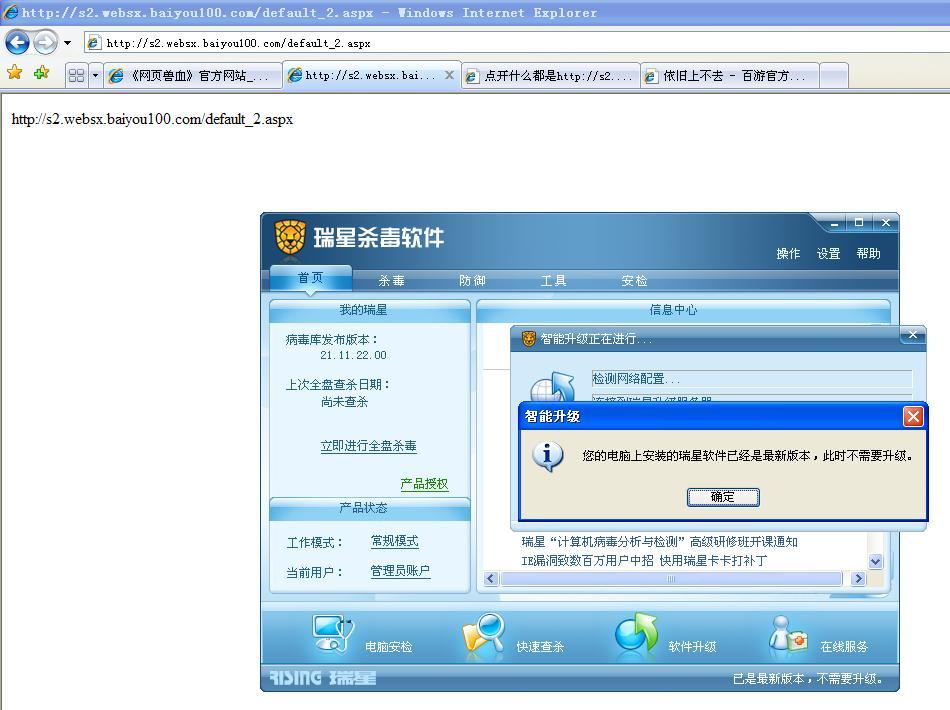
Task: Click the page URL text in IE content
Action: click(x=152, y=119)
